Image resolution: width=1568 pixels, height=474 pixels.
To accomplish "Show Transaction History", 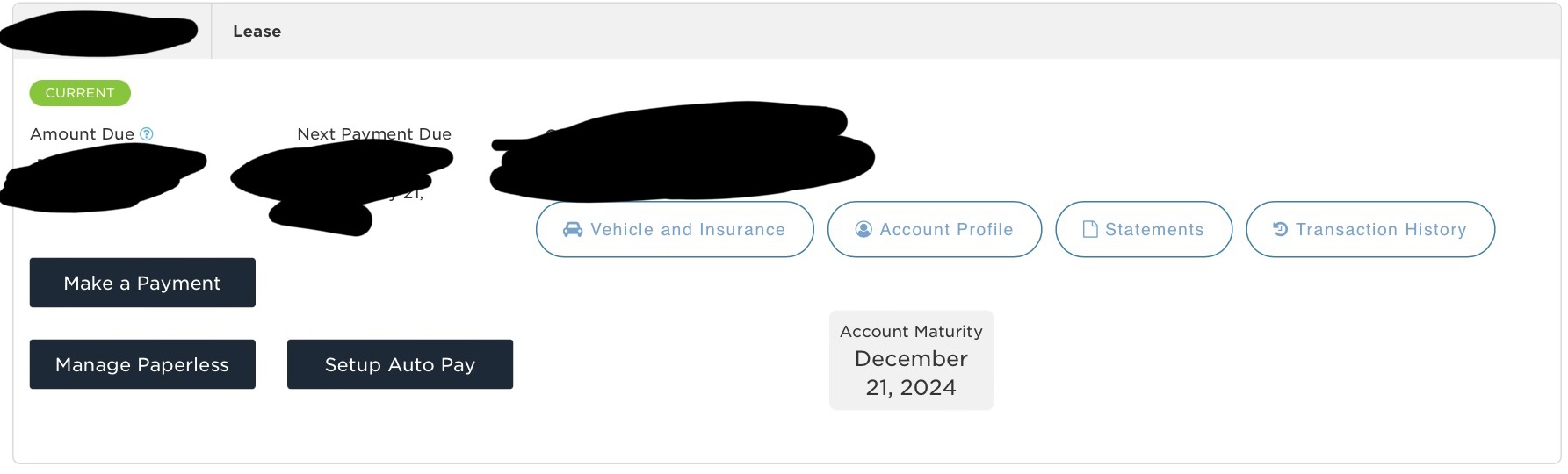I will click(x=1370, y=229).
